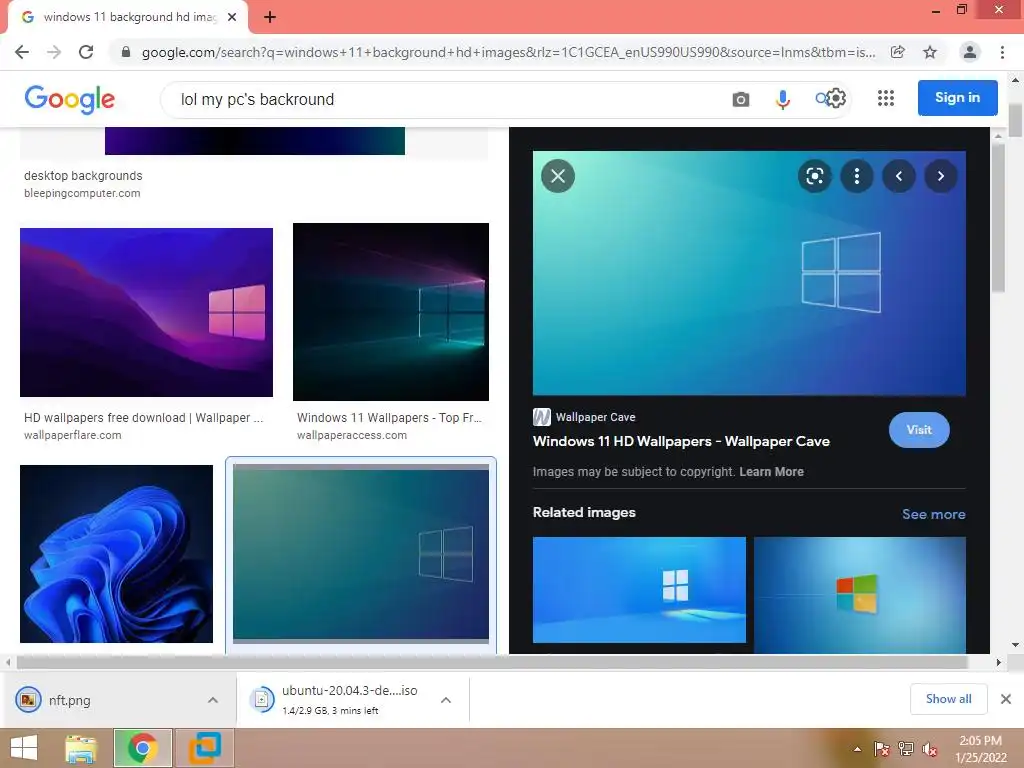Close the downloads bar
The width and height of the screenshot is (1024, 768).
(x=1006, y=699)
